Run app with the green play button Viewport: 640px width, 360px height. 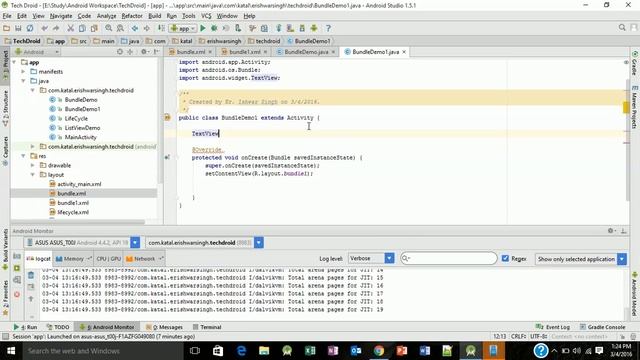[x=203, y=28]
